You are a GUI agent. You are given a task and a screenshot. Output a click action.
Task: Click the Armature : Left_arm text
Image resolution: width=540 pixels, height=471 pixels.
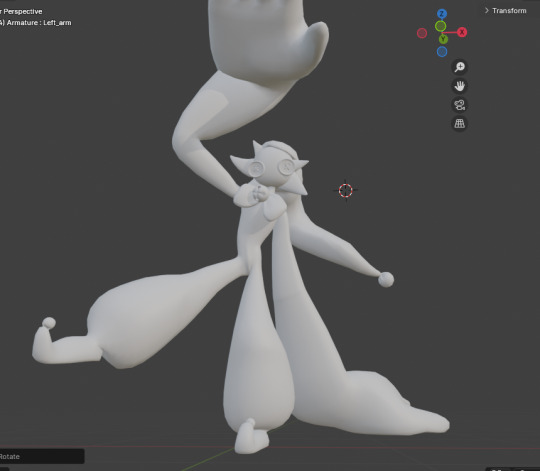[x=39, y=23]
